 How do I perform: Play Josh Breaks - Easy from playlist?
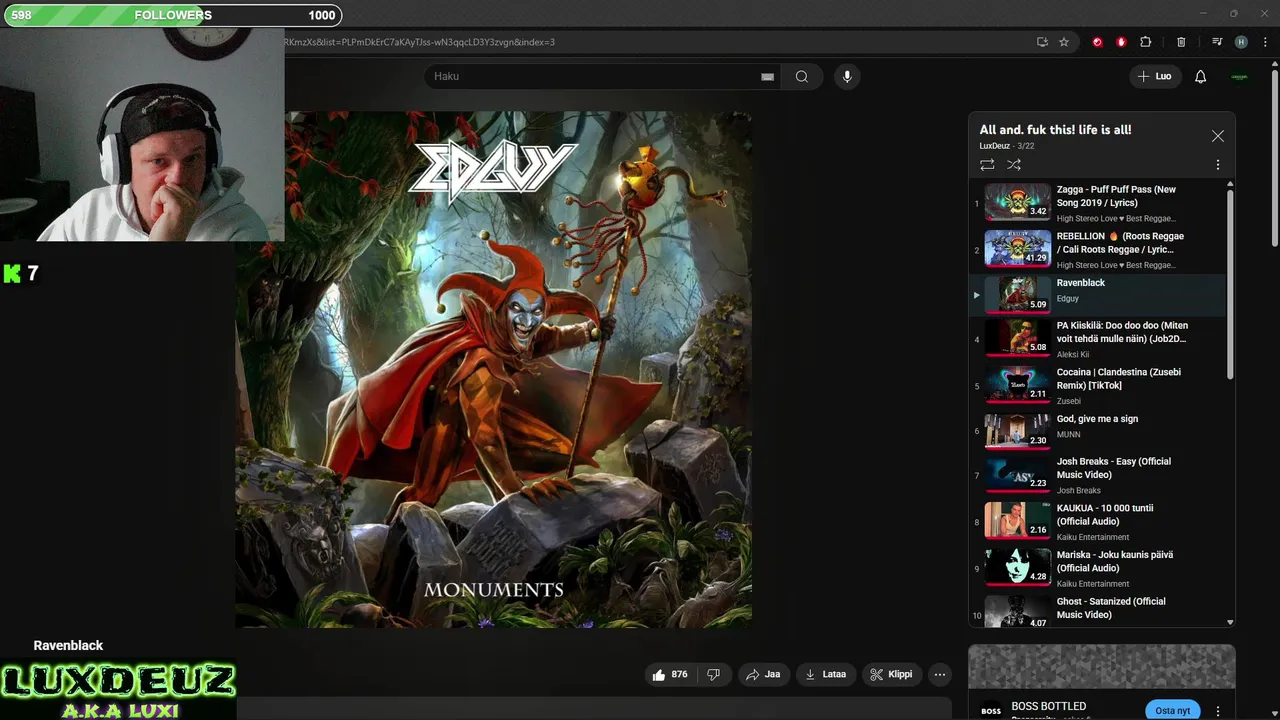[1098, 475]
